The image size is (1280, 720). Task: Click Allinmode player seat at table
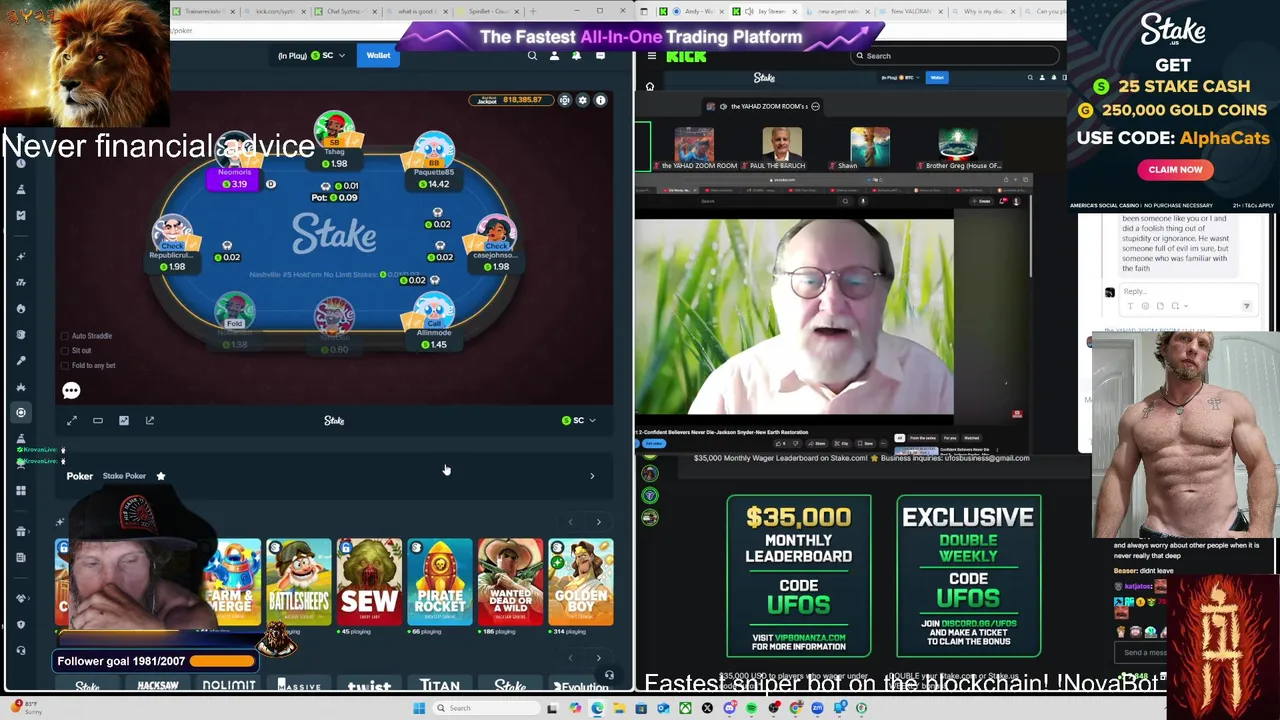tap(434, 322)
